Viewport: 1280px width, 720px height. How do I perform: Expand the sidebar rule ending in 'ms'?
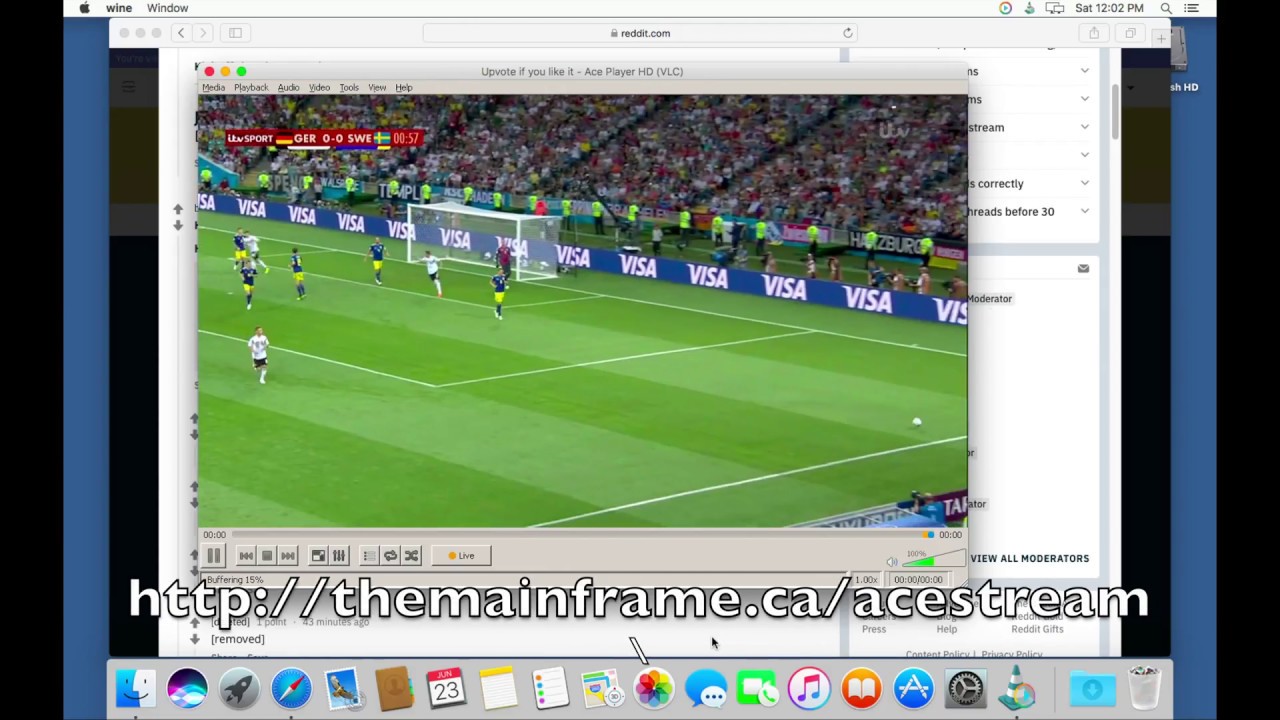pos(1085,99)
